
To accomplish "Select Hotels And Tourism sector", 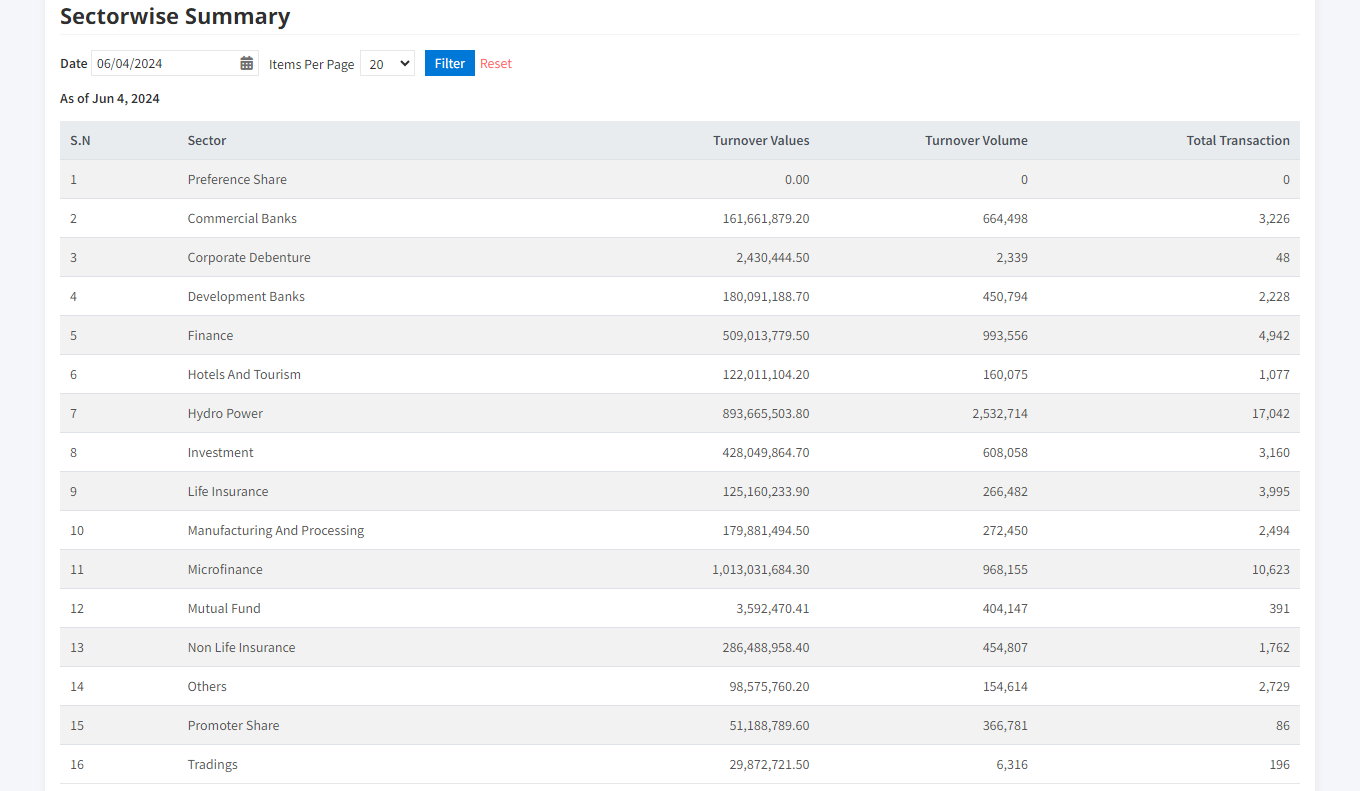I will pos(244,375).
